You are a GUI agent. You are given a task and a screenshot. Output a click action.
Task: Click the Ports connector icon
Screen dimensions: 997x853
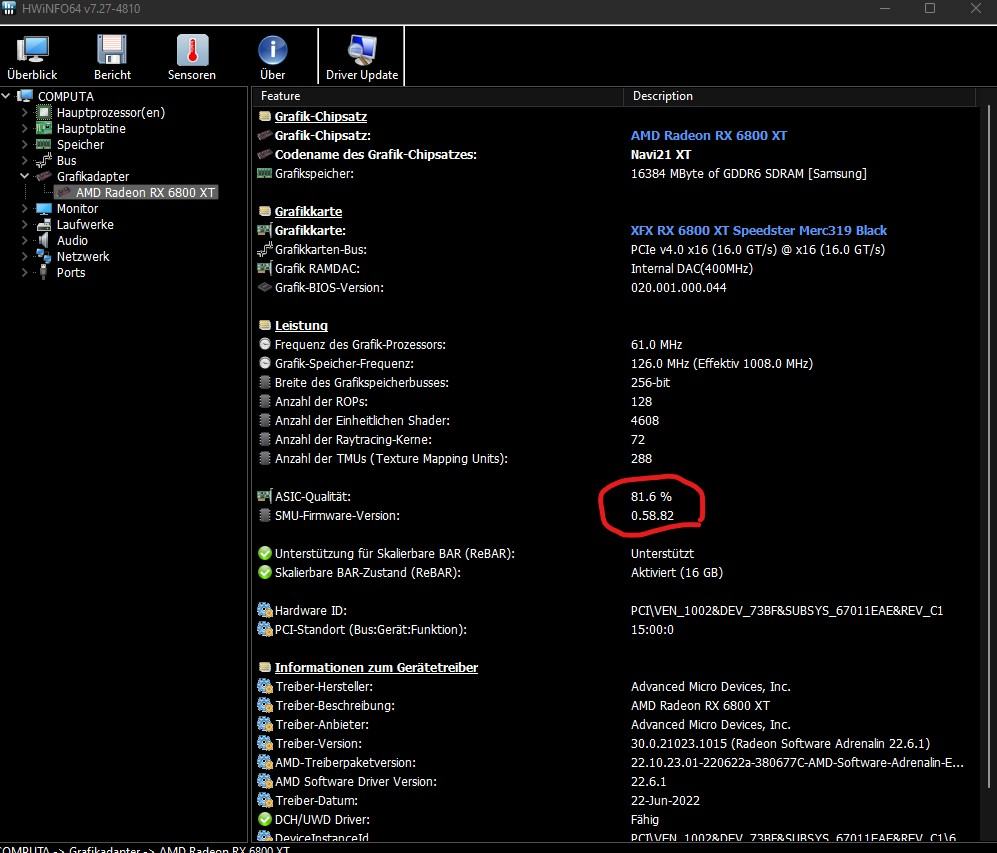pos(44,272)
